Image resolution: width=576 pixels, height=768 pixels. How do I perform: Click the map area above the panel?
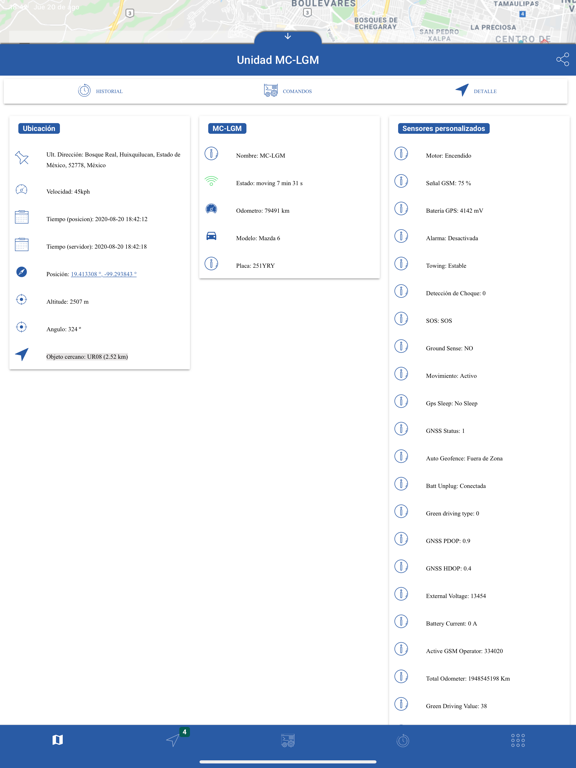click(288, 20)
